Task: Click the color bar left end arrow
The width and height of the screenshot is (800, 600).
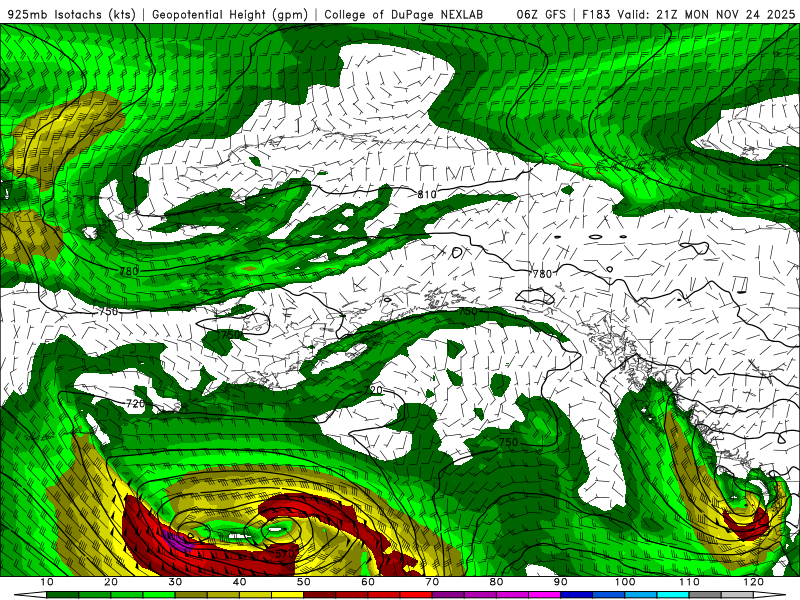Action: pyautogui.click(x=30, y=595)
